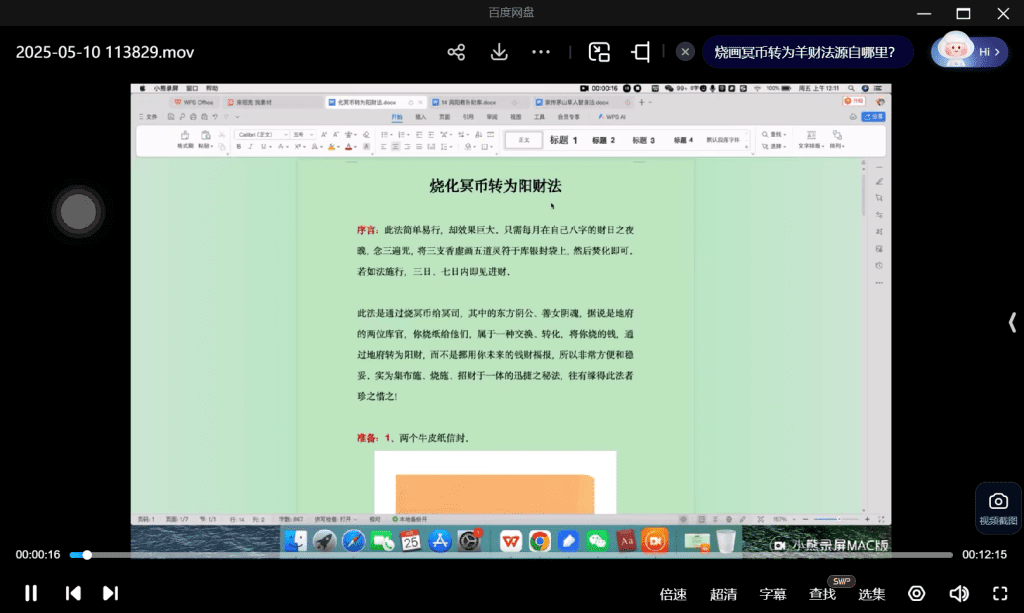The width and height of the screenshot is (1024, 613).
Task: Mute the video volume
Action: click(958, 594)
